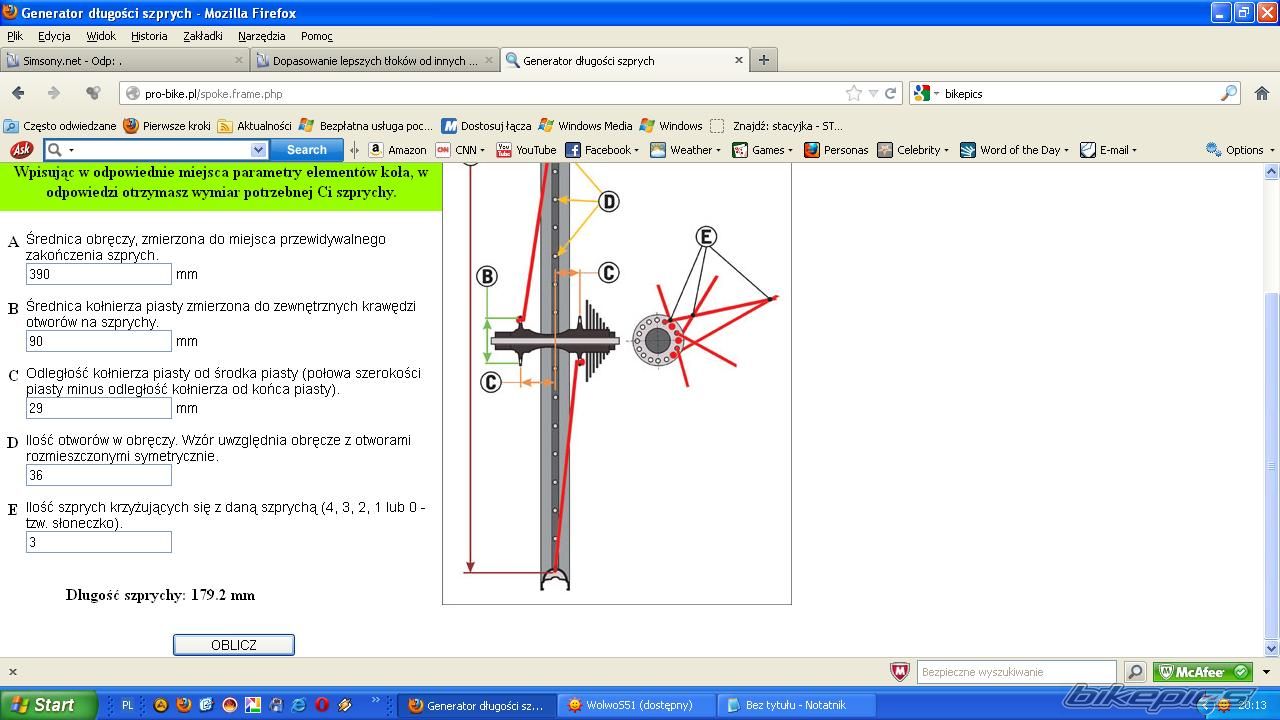Click the Ask logo icon
The height and width of the screenshot is (720, 1280).
pyautogui.click(x=20, y=150)
